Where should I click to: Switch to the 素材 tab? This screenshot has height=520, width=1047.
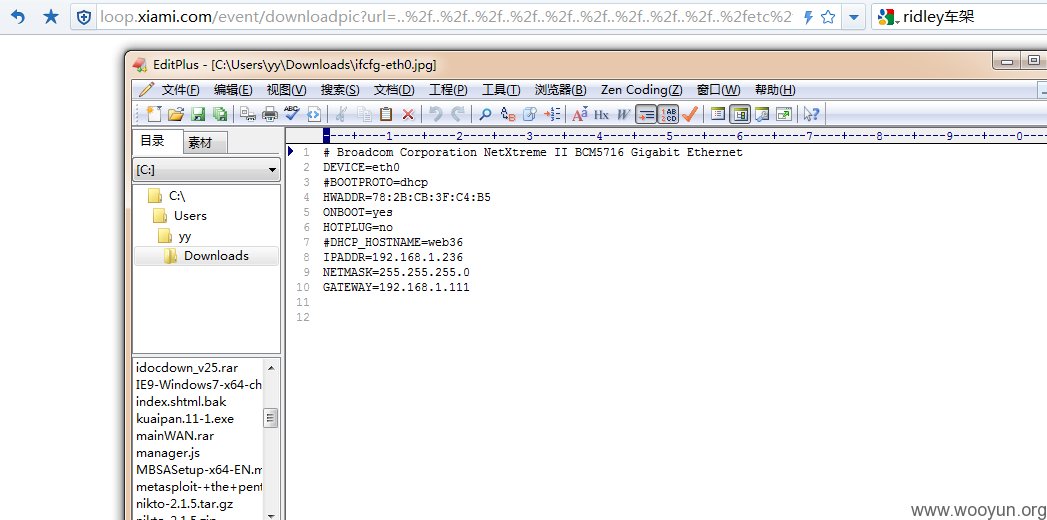[x=205, y=143]
